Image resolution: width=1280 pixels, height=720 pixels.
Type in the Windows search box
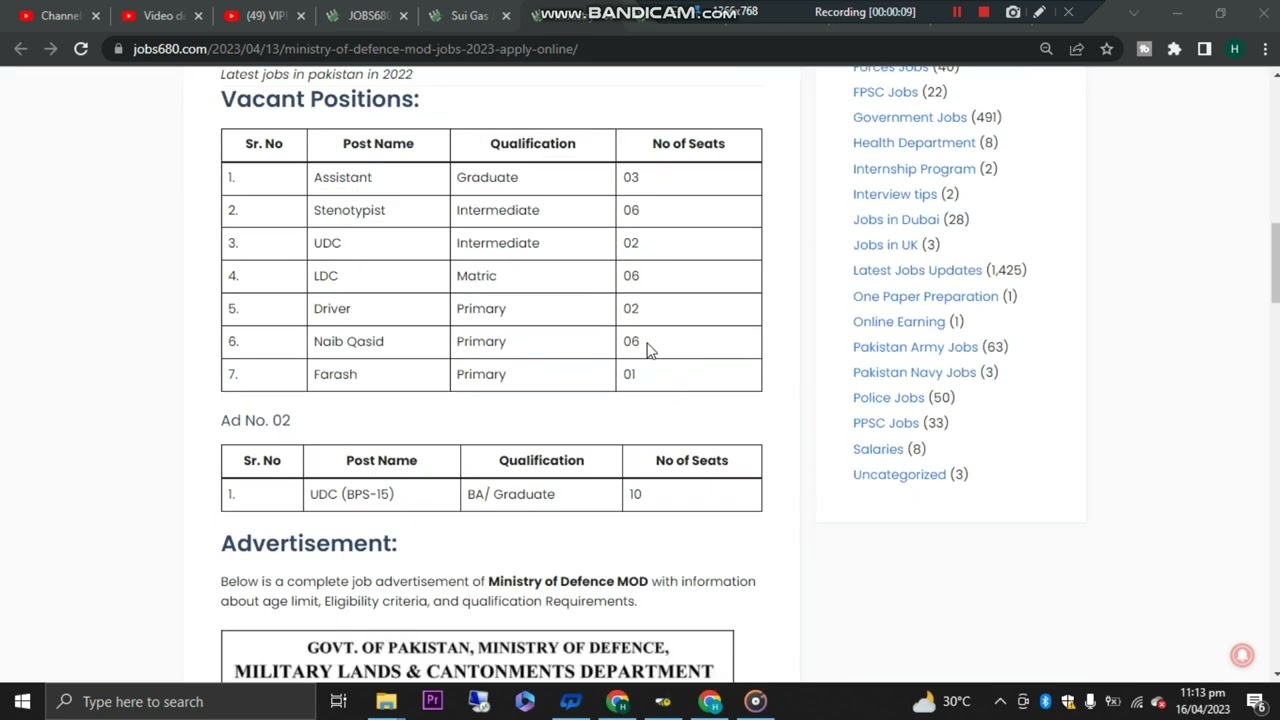click(x=178, y=701)
